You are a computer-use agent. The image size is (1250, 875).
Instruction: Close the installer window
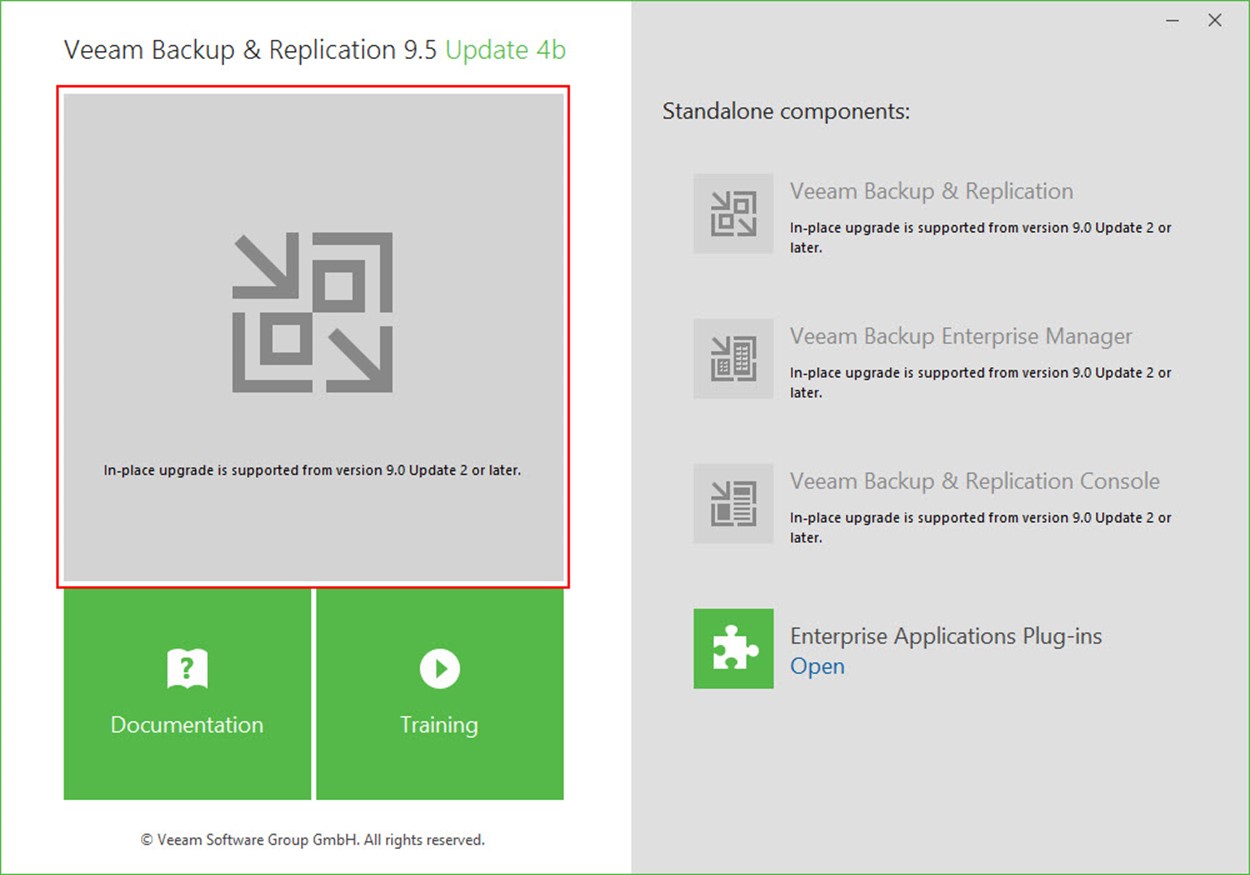(x=1215, y=20)
